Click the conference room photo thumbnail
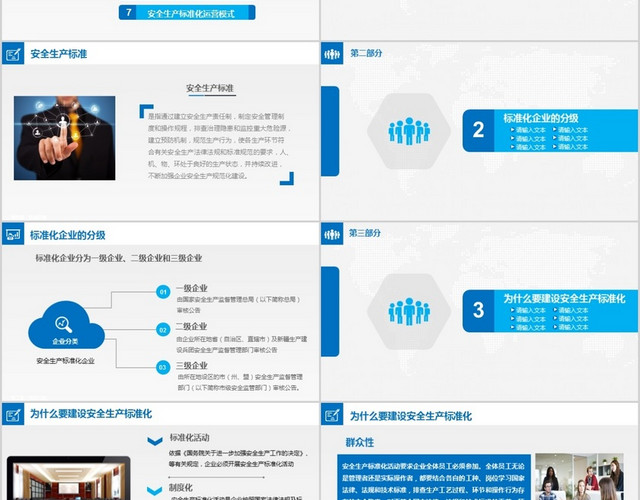 [69, 478]
